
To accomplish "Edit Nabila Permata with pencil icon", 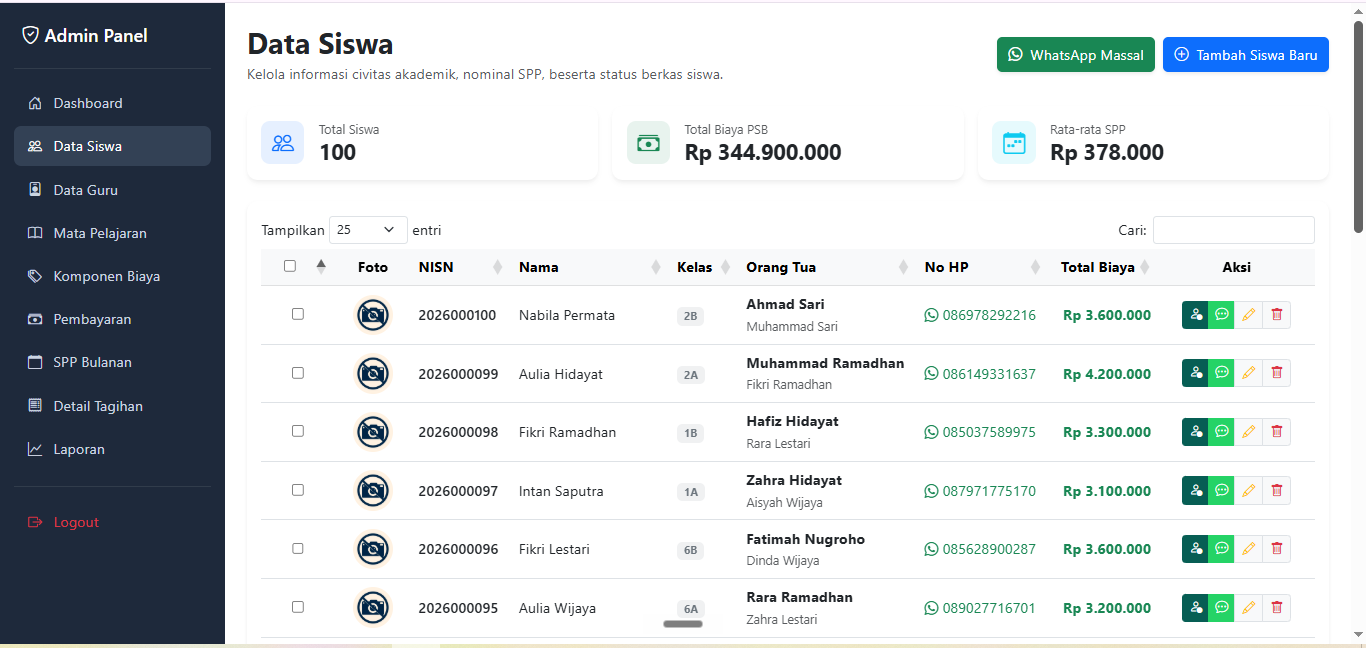I will click(x=1248, y=315).
